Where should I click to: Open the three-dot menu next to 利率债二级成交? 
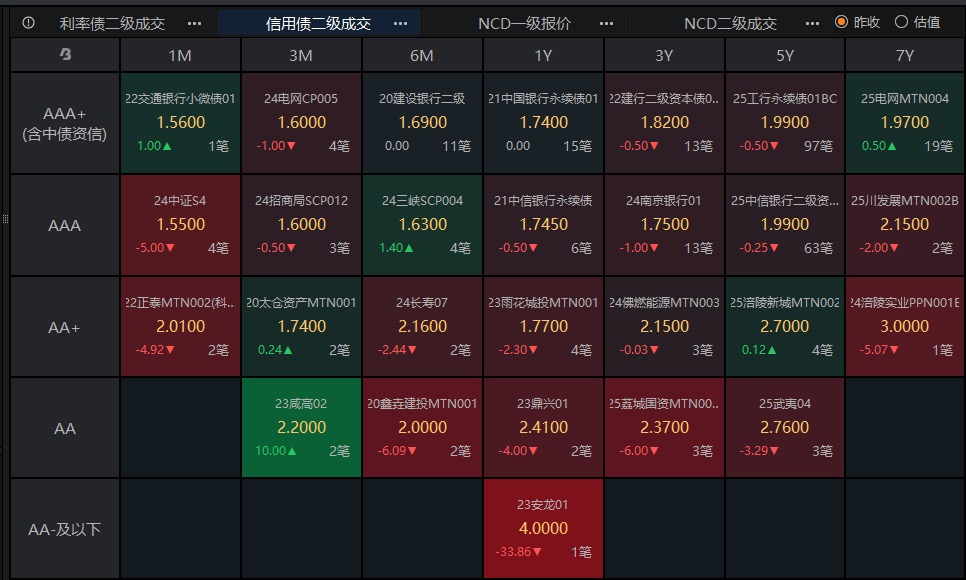(x=195, y=23)
